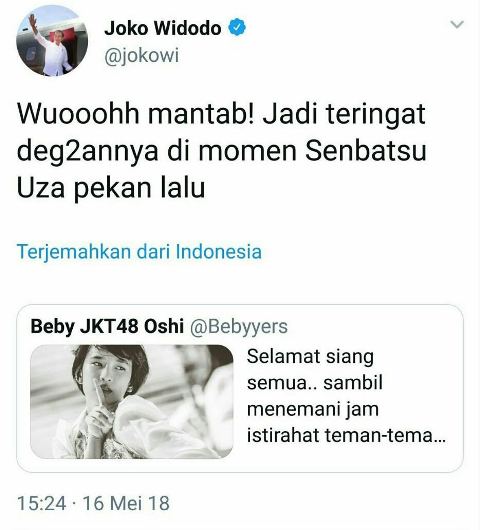480x530 pixels.
Task: Open quoted text starting Selamat siang
Action: click(x=346, y=396)
